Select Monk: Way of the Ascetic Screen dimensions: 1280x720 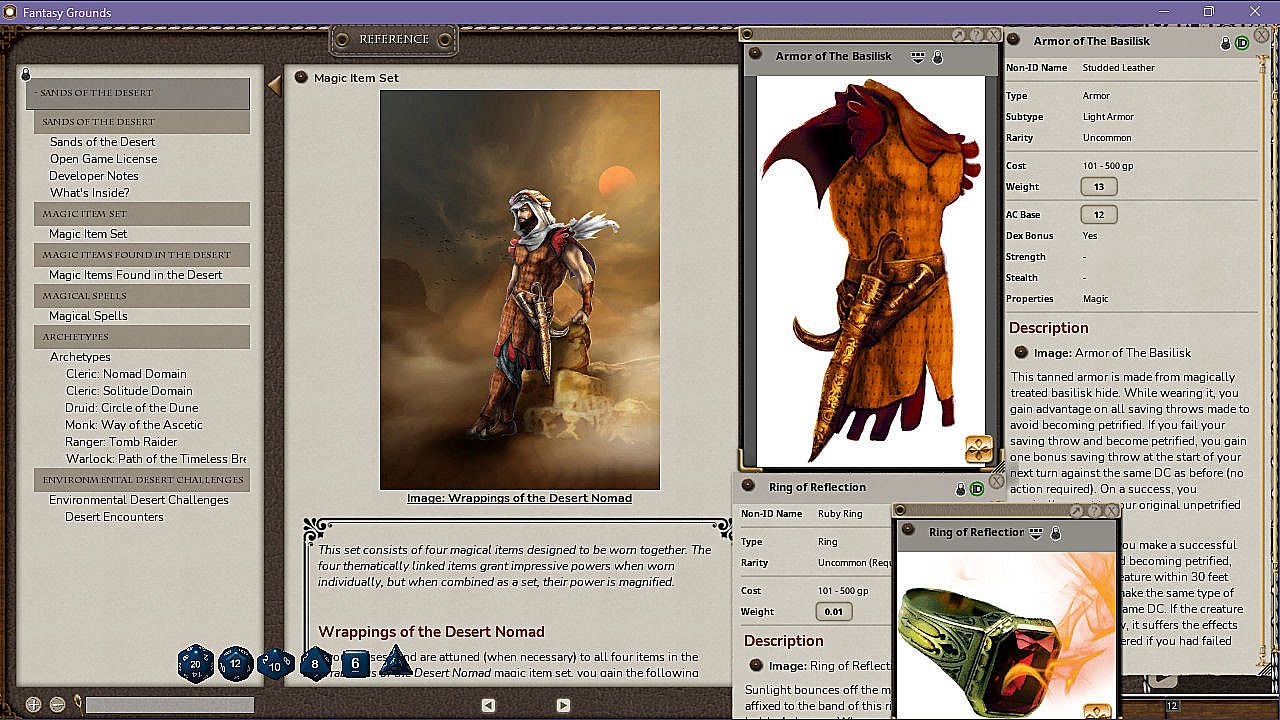pyautogui.click(x=134, y=425)
